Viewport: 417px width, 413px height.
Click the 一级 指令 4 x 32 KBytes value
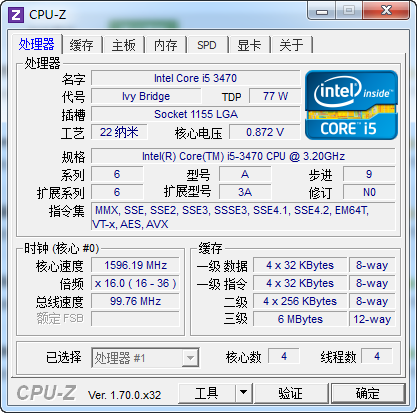[x=300, y=283]
